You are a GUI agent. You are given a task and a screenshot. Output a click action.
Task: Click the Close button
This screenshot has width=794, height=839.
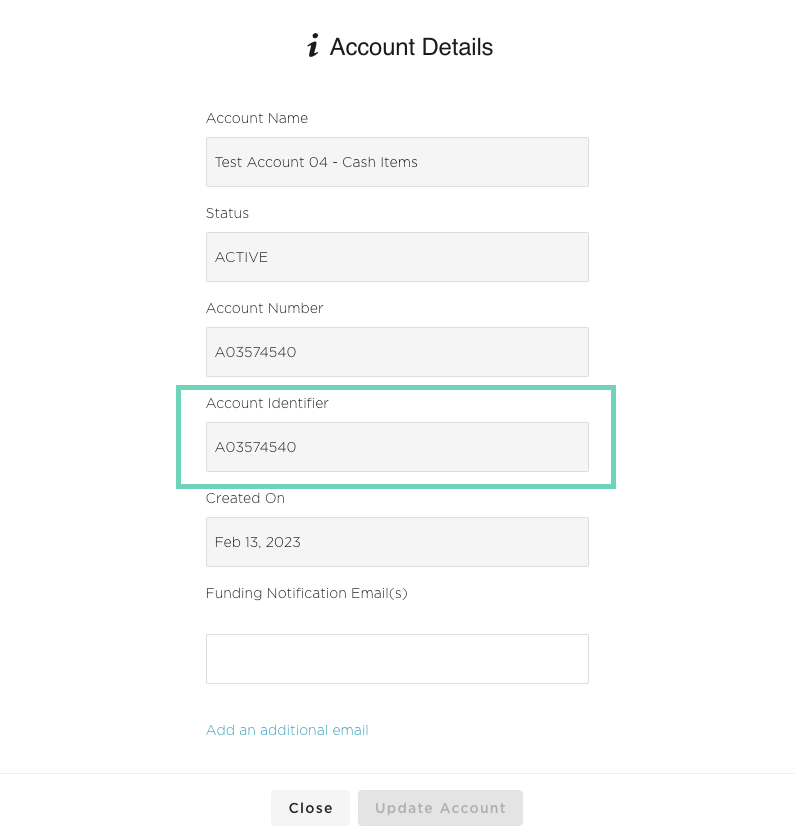[310, 808]
